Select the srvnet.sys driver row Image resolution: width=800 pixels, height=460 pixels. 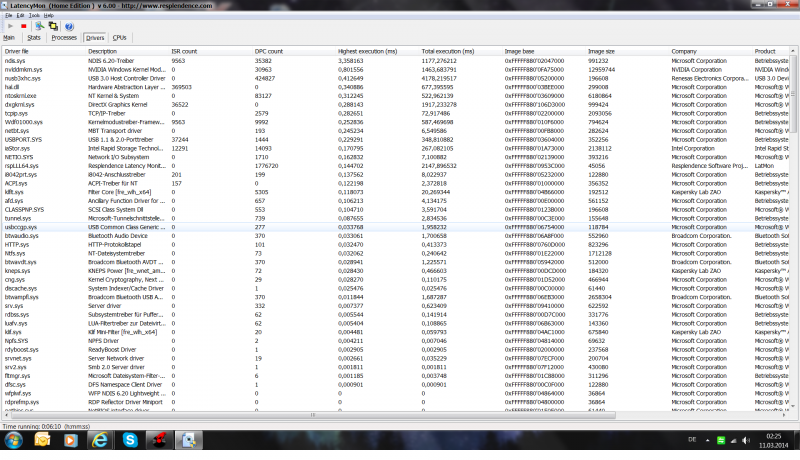[x=395, y=359]
